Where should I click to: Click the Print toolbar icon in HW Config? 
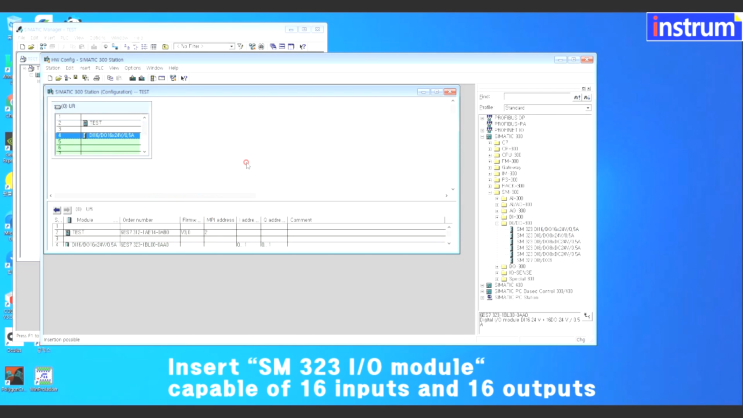(x=97, y=78)
